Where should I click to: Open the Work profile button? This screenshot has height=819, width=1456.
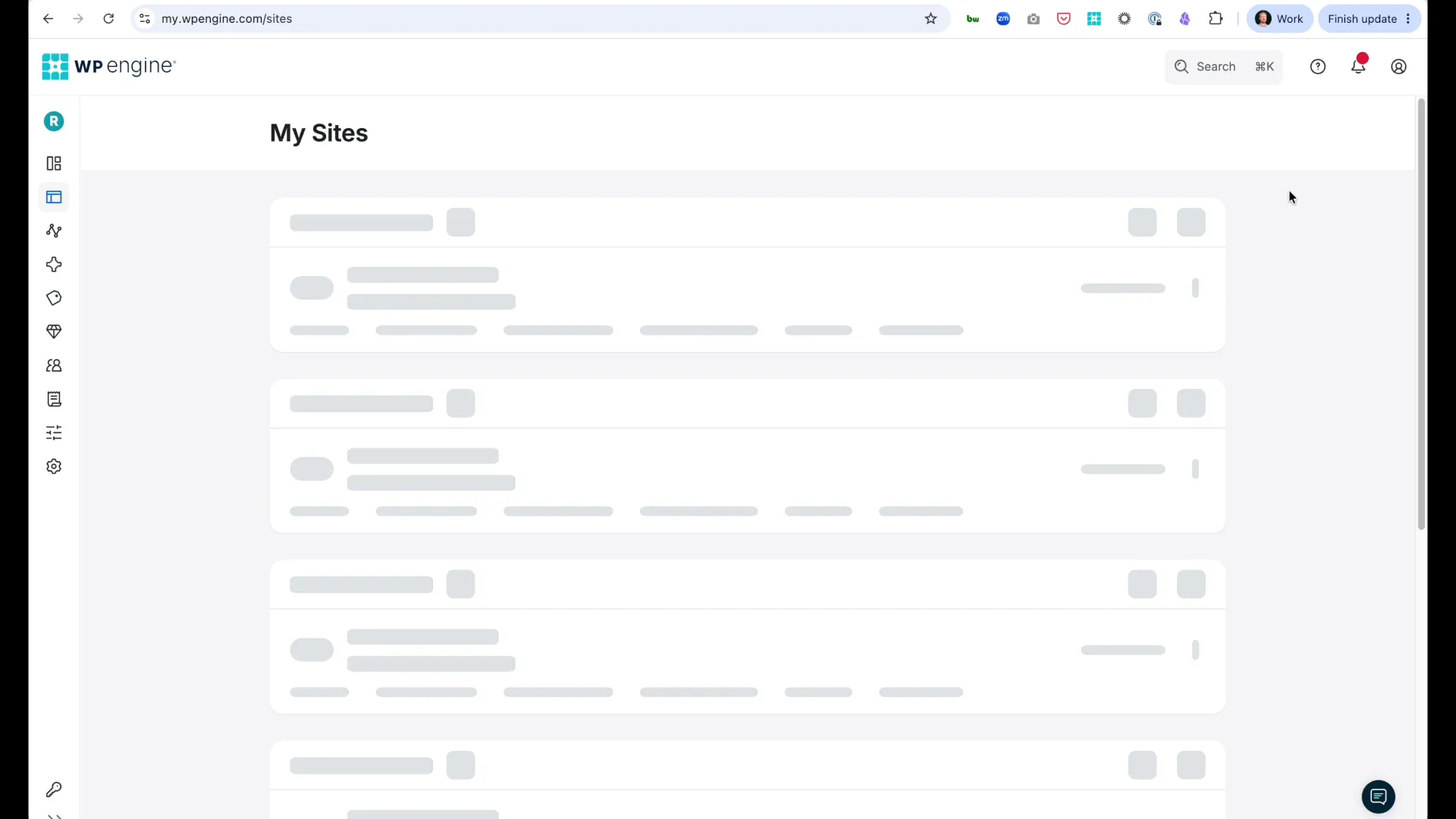tap(1280, 19)
